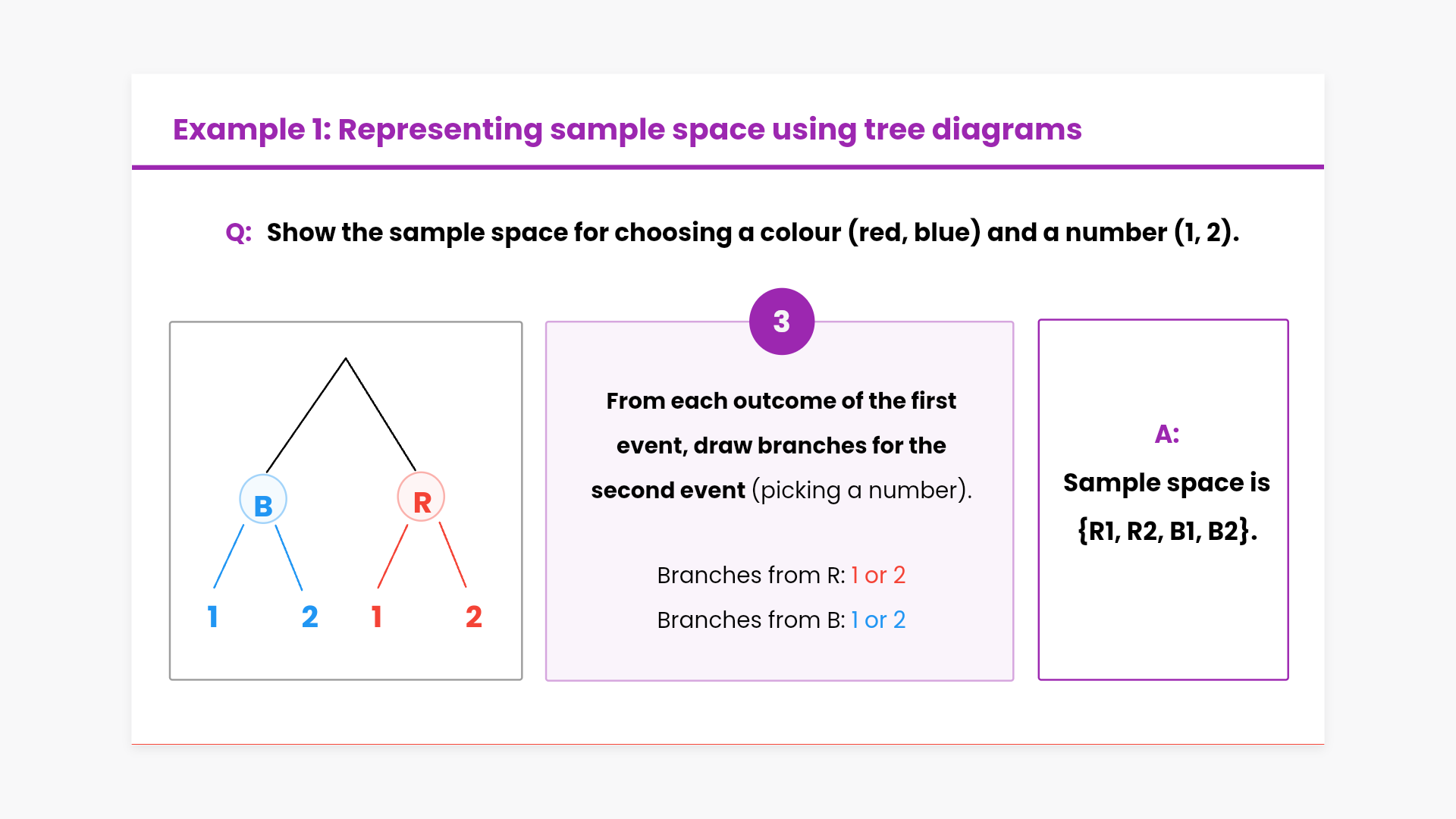1456x819 pixels.
Task: Click the bold "From each outcome" instruction line
Action: coord(781,401)
